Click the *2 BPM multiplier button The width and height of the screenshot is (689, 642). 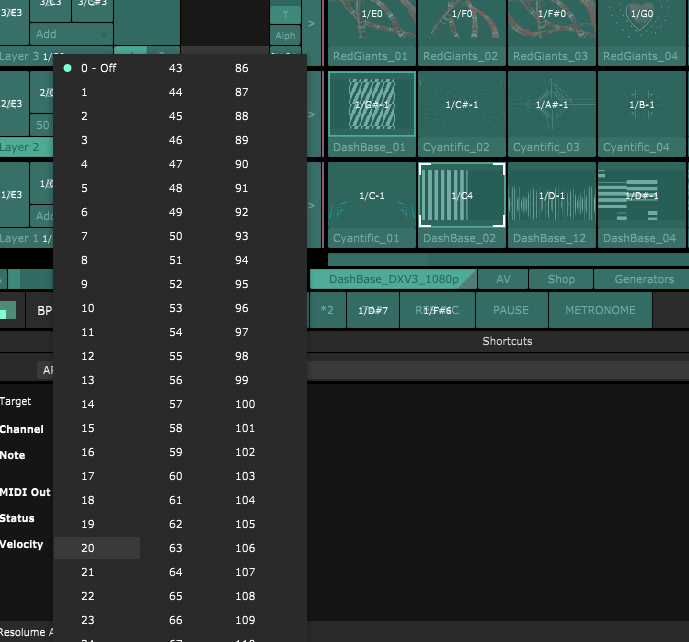[x=327, y=310]
